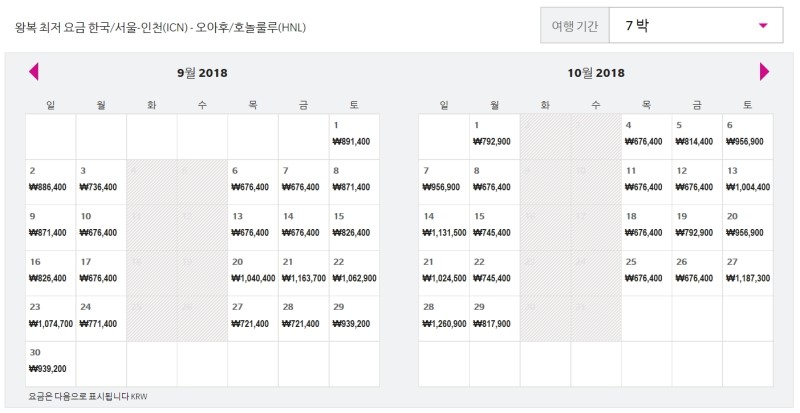Advance to next month with right pink arrow
This screenshot has height=413, width=800.
click(x=764, y=71)
